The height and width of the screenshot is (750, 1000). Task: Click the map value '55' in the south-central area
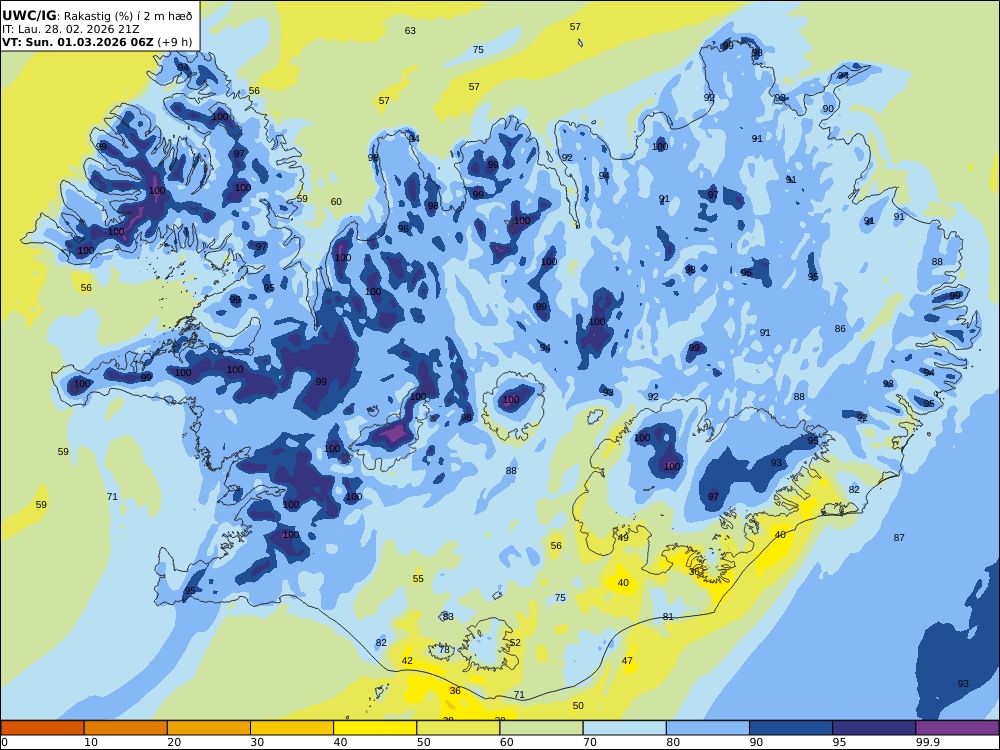point(418,578)
